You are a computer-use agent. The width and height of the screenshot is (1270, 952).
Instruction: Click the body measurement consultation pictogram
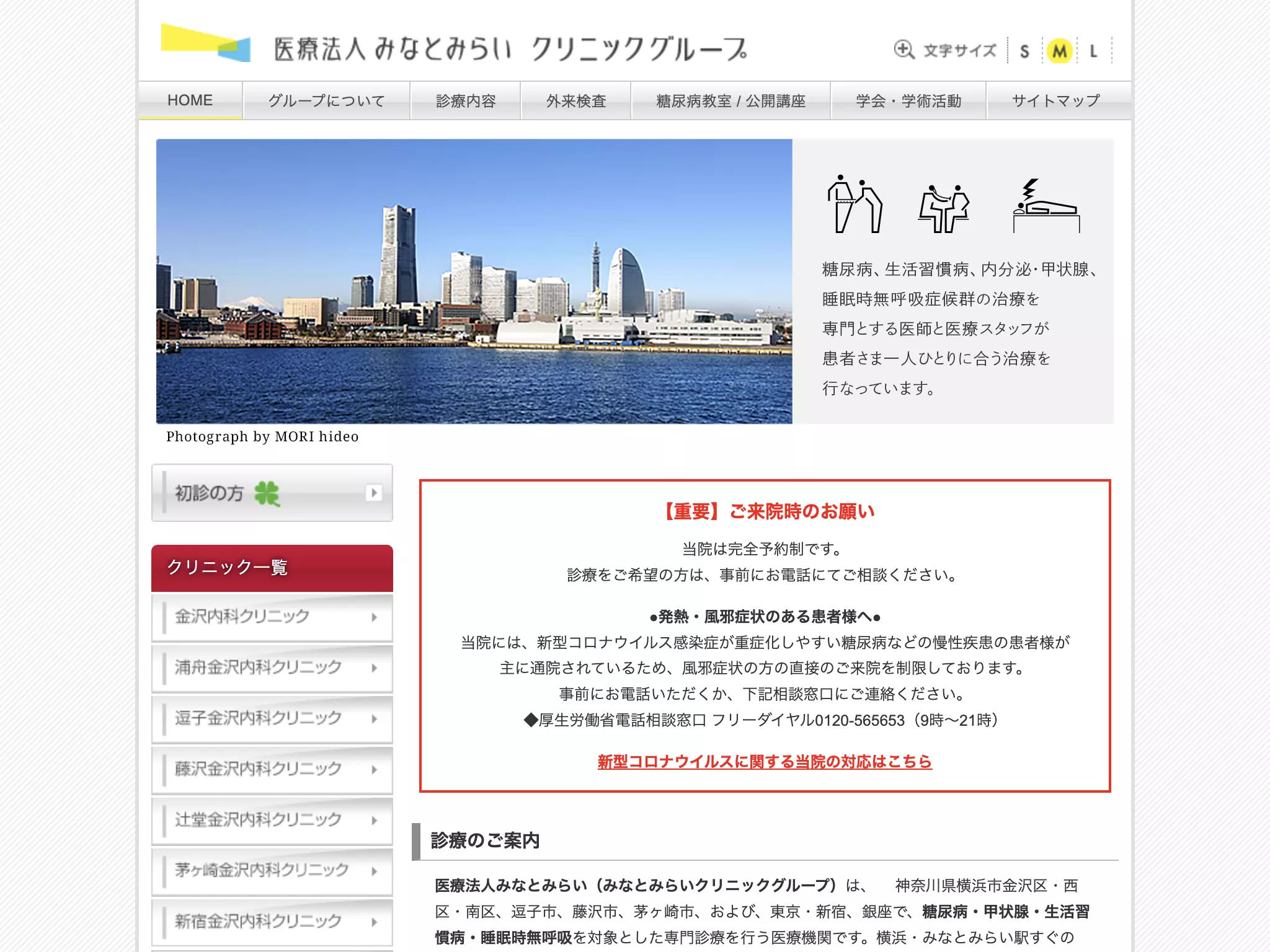[855, 204]
